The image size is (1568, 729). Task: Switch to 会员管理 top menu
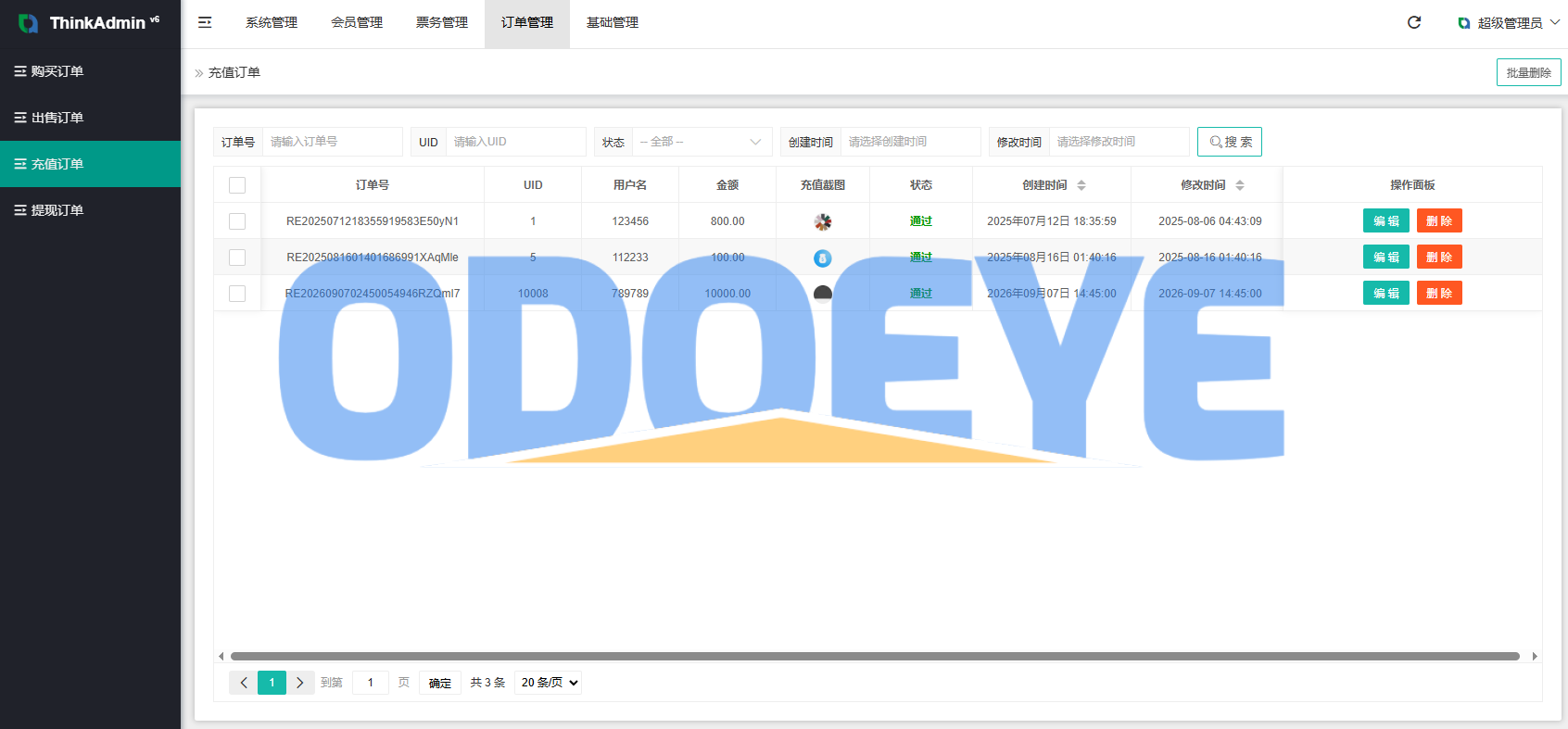click(357, 22)
